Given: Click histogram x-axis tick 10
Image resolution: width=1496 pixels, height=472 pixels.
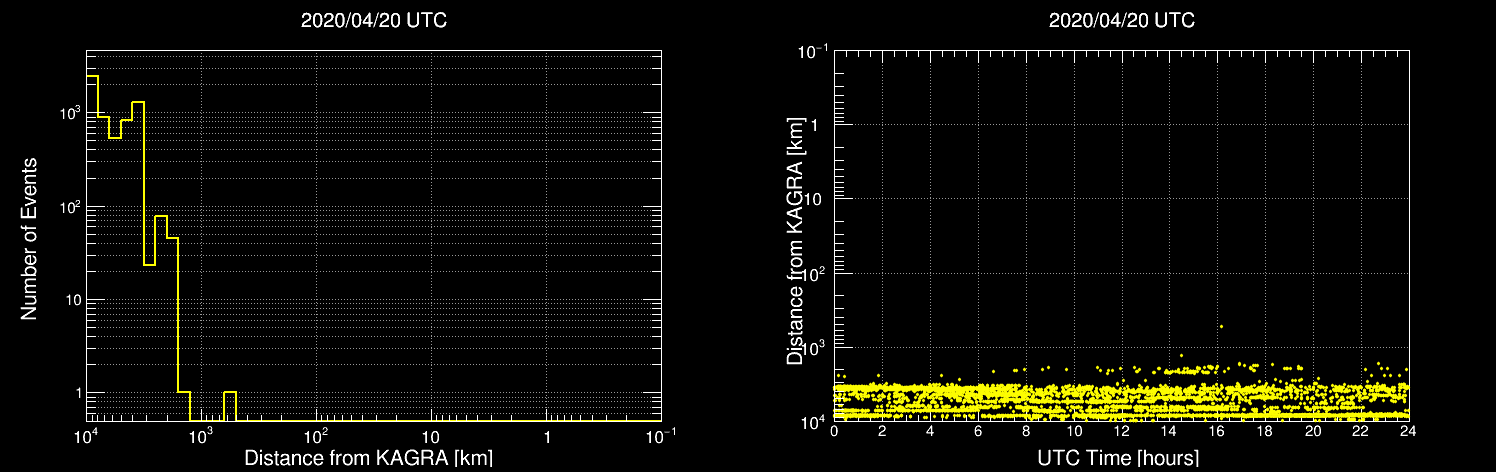Looking at the screenshot, I should 430,438.
